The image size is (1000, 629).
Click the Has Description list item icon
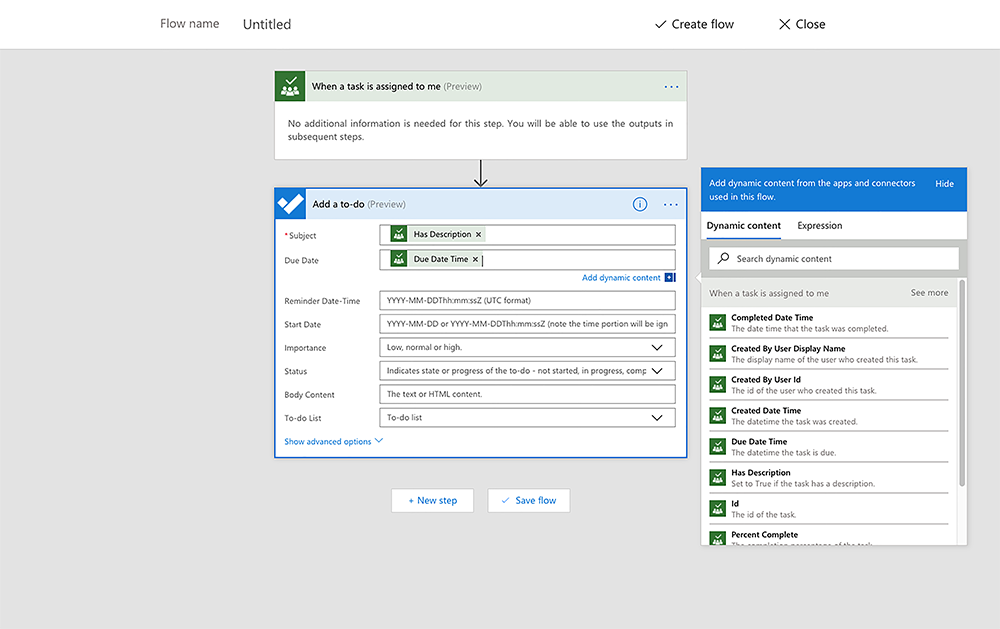click(717, 477)
